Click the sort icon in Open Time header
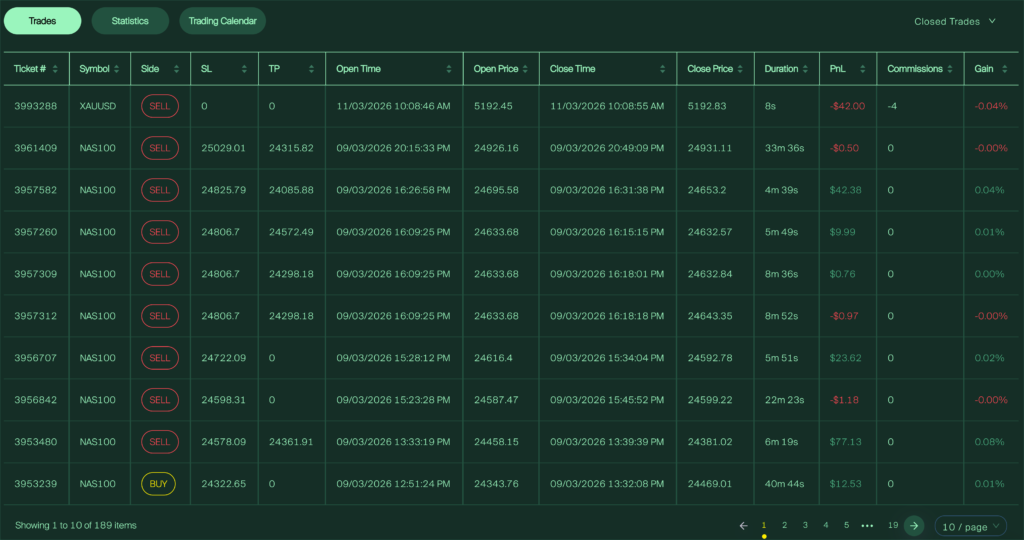 pyautogui.click(x=450, y=69)
